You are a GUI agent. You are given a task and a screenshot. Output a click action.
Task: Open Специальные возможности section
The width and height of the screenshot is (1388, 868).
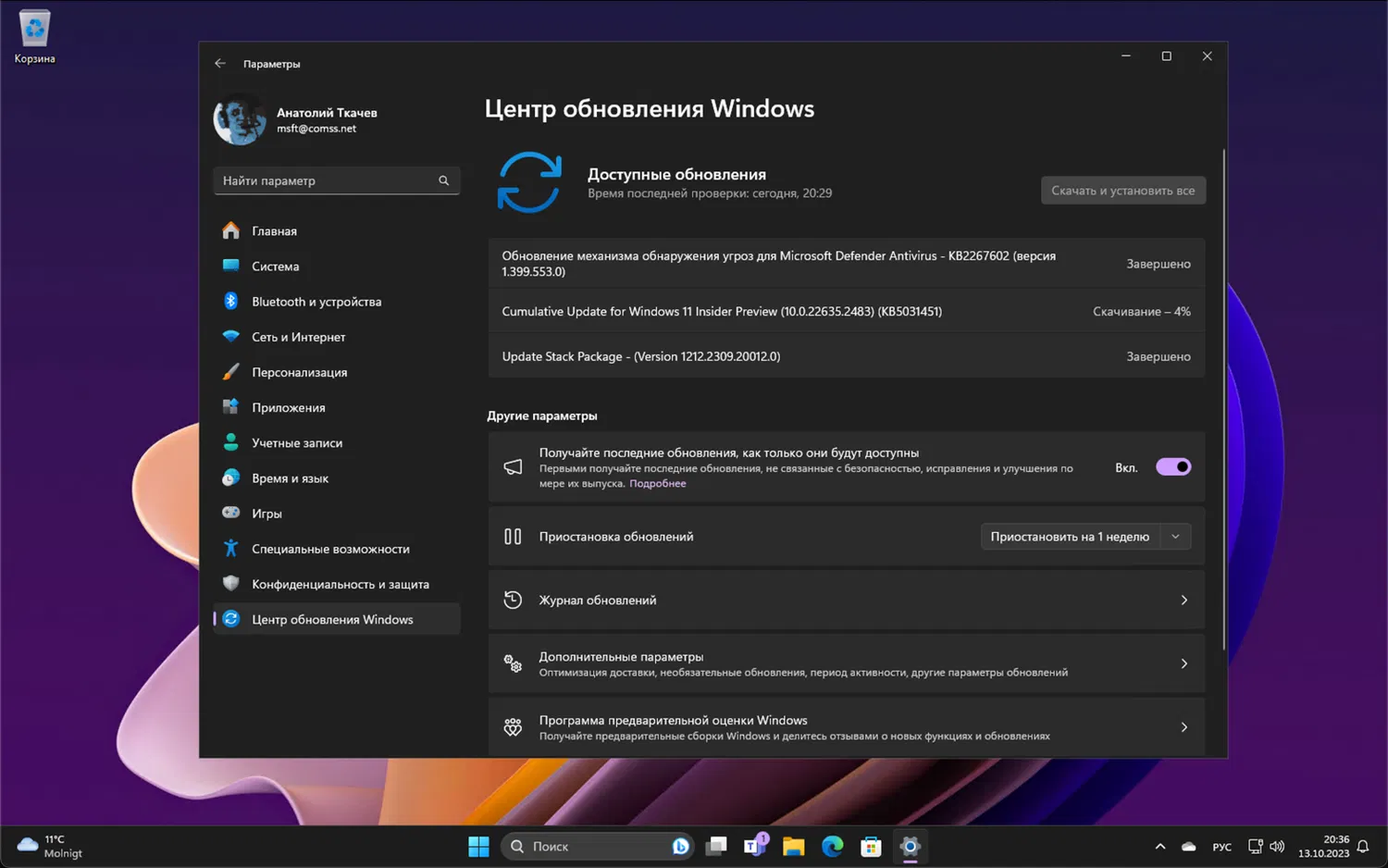[337, 549]
